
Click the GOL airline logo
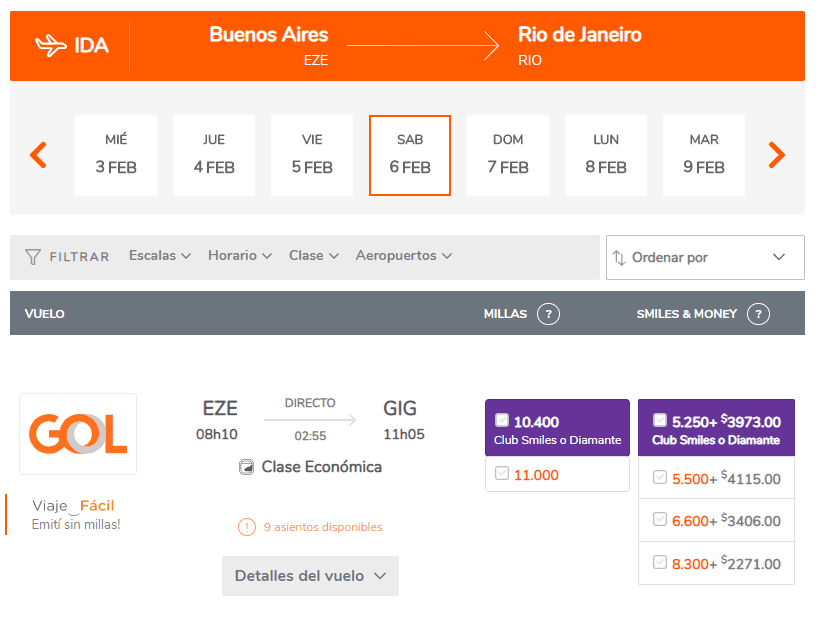pyautogui.click(x=78, y=434)
